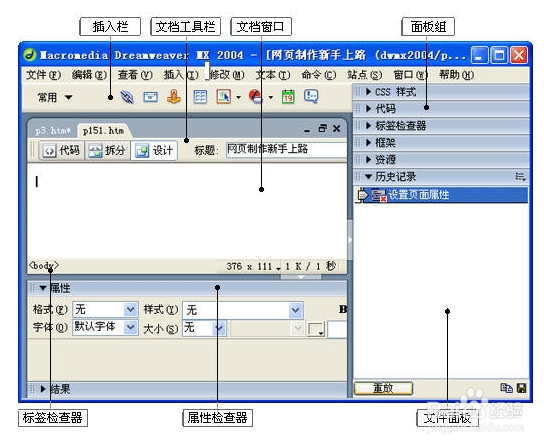Close the p151.htm document window

pos(337,129)
